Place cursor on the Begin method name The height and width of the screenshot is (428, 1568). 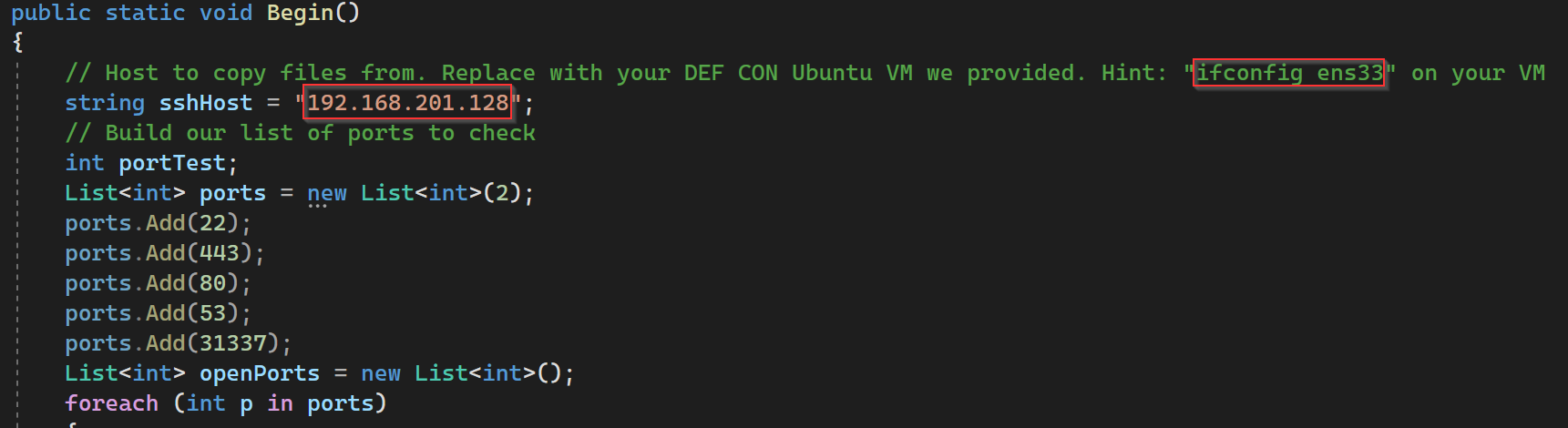pos(300,13)
